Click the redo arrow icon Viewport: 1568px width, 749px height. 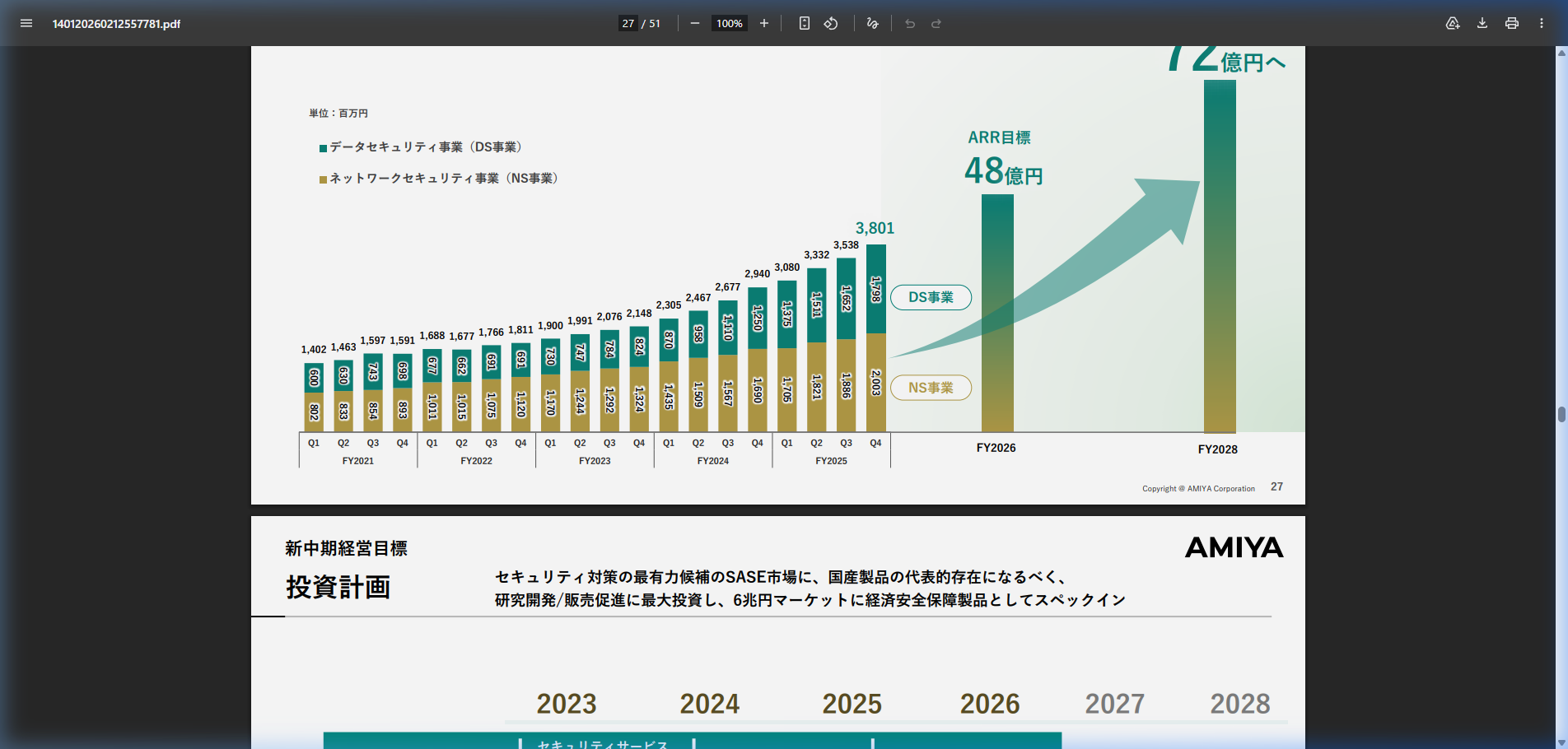click(x=936, y=23)
